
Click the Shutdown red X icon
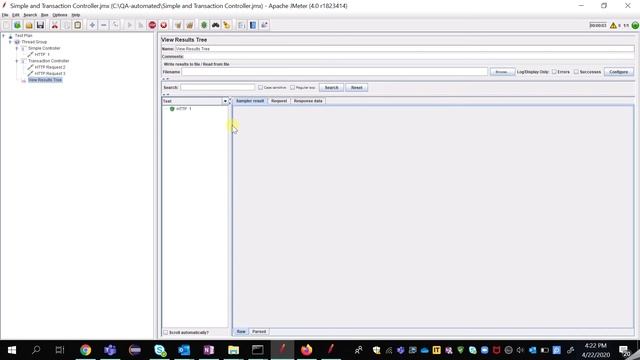click(x=164, y=25)
